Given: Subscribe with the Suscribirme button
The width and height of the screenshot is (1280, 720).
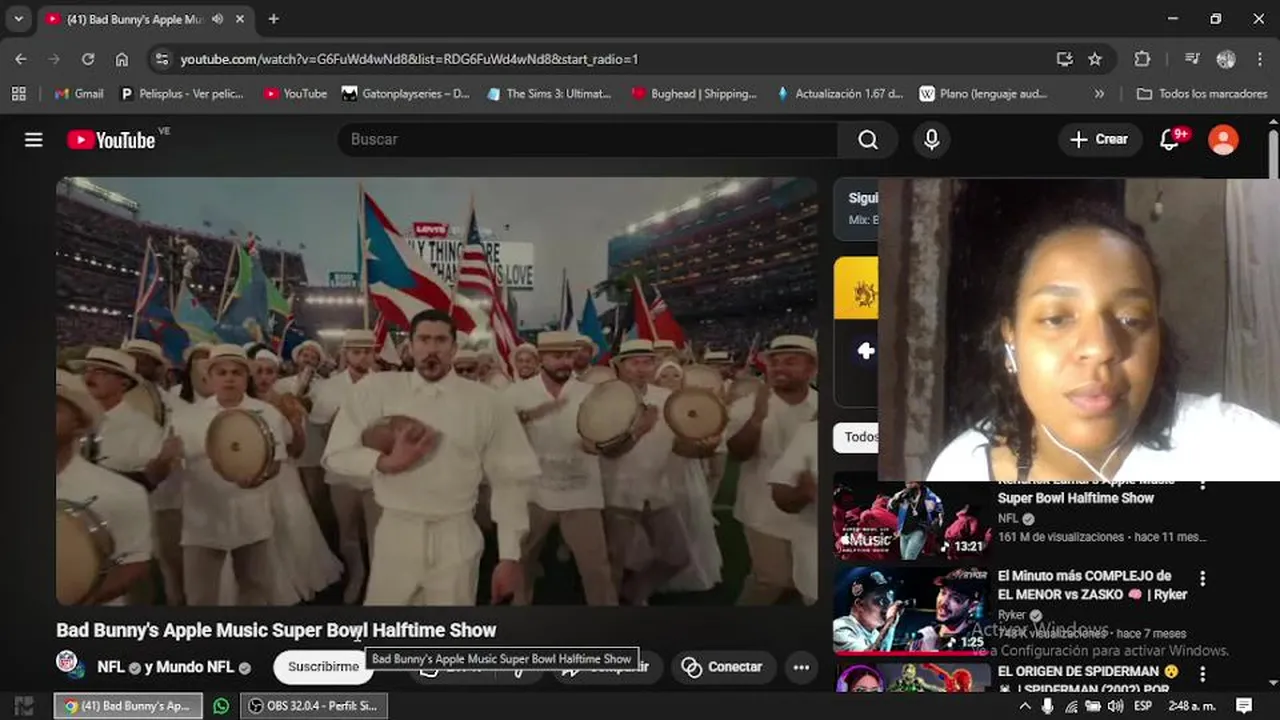Looking at the screenshot, I should 322,666.
